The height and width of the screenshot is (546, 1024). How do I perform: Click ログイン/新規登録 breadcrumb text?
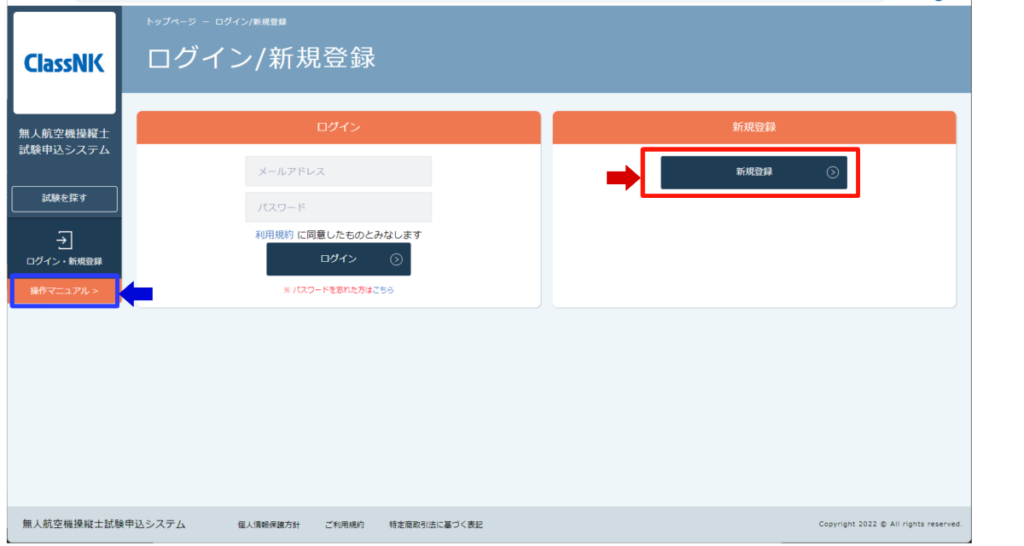coord(251,22)
